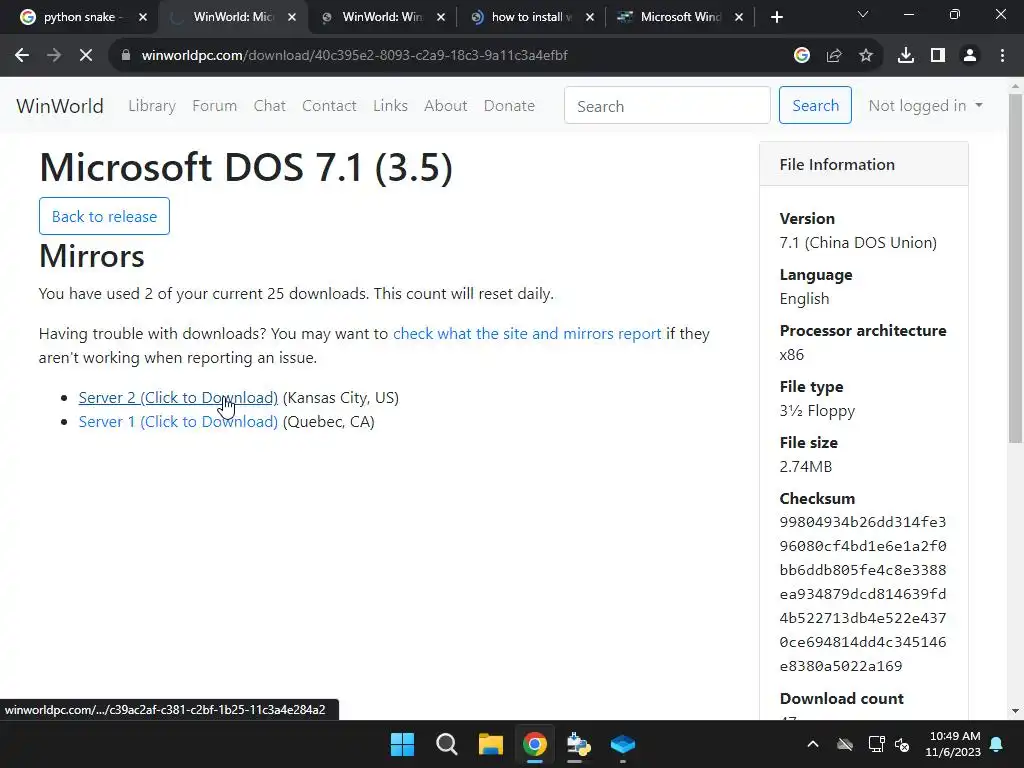This screenshot has width=1024, height=768.
Task: Open OneDrive tray icon
Action: (x=845, y=744)
